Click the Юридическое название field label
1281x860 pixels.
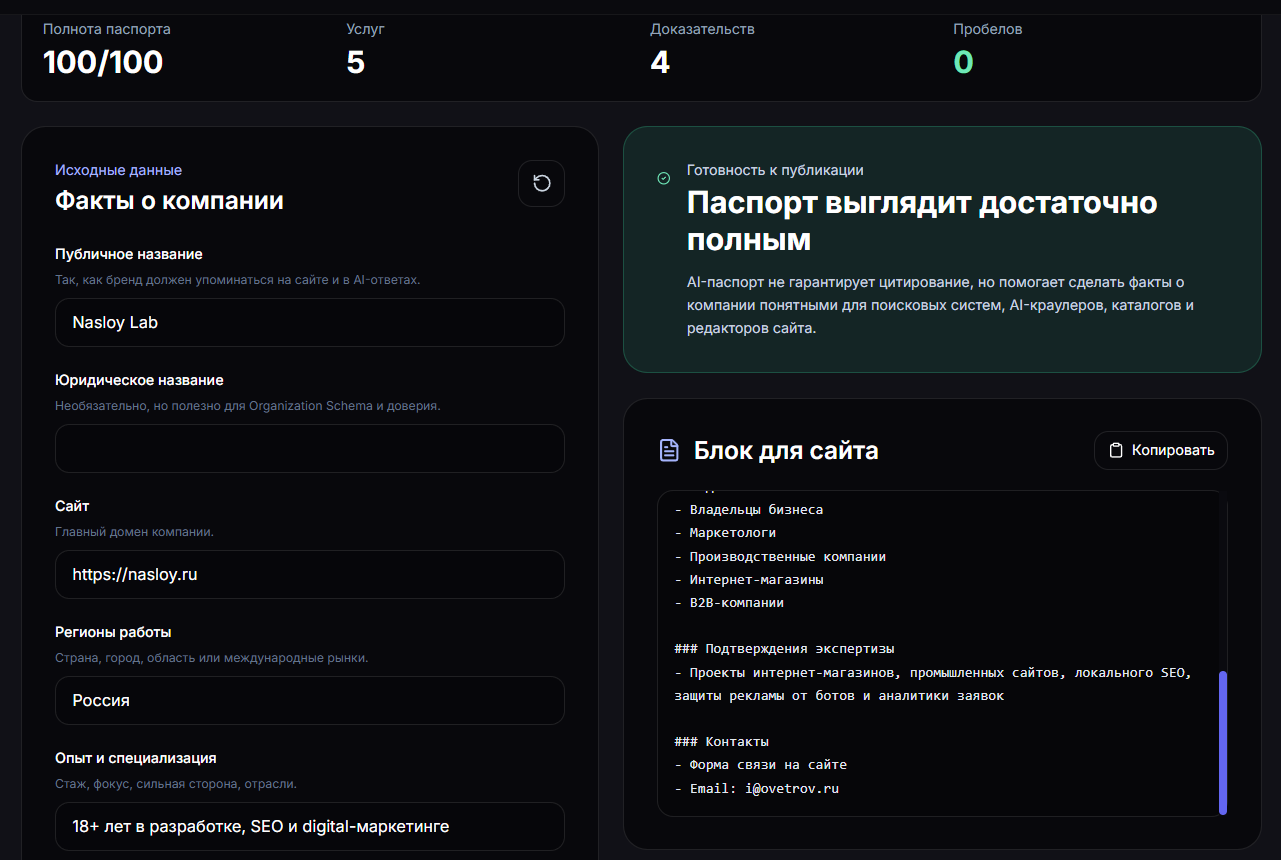139,380
